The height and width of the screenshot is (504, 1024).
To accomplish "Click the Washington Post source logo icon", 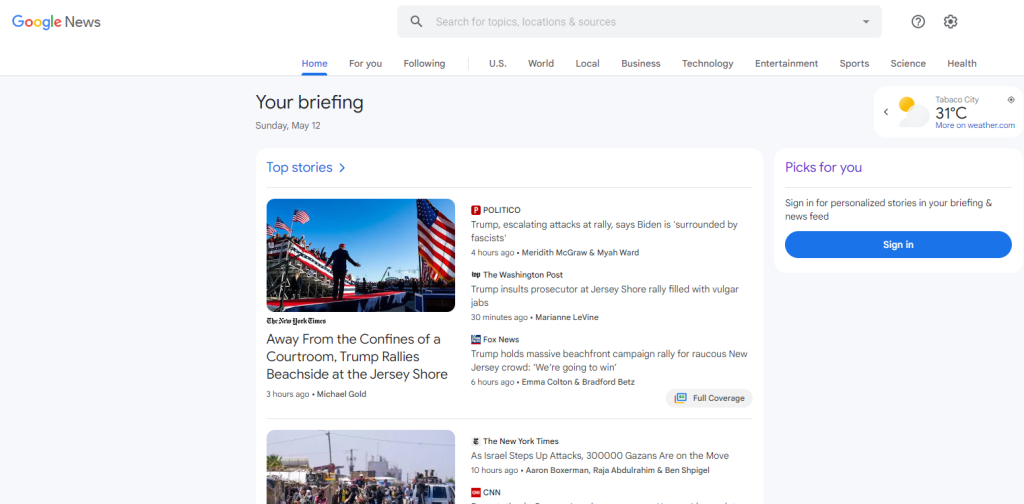I will point(475,275).
